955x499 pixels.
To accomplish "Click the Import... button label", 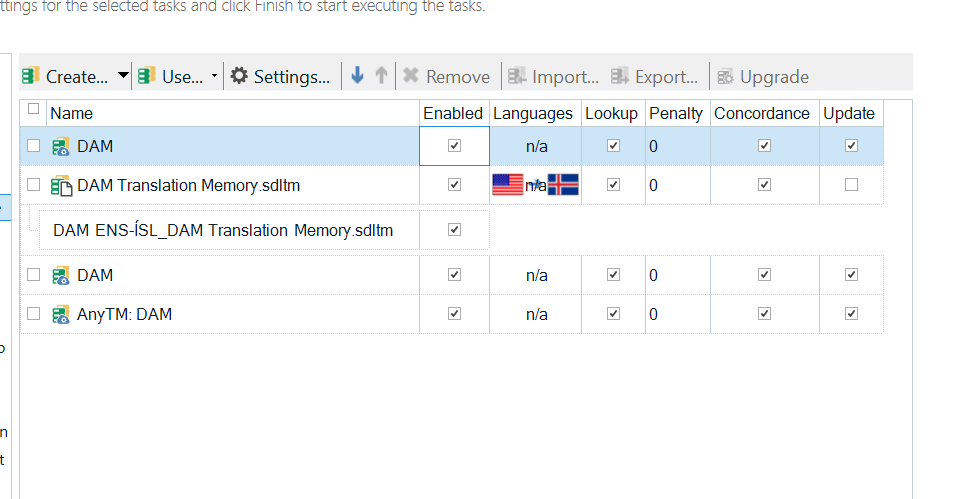I will [x=565, y=77].
